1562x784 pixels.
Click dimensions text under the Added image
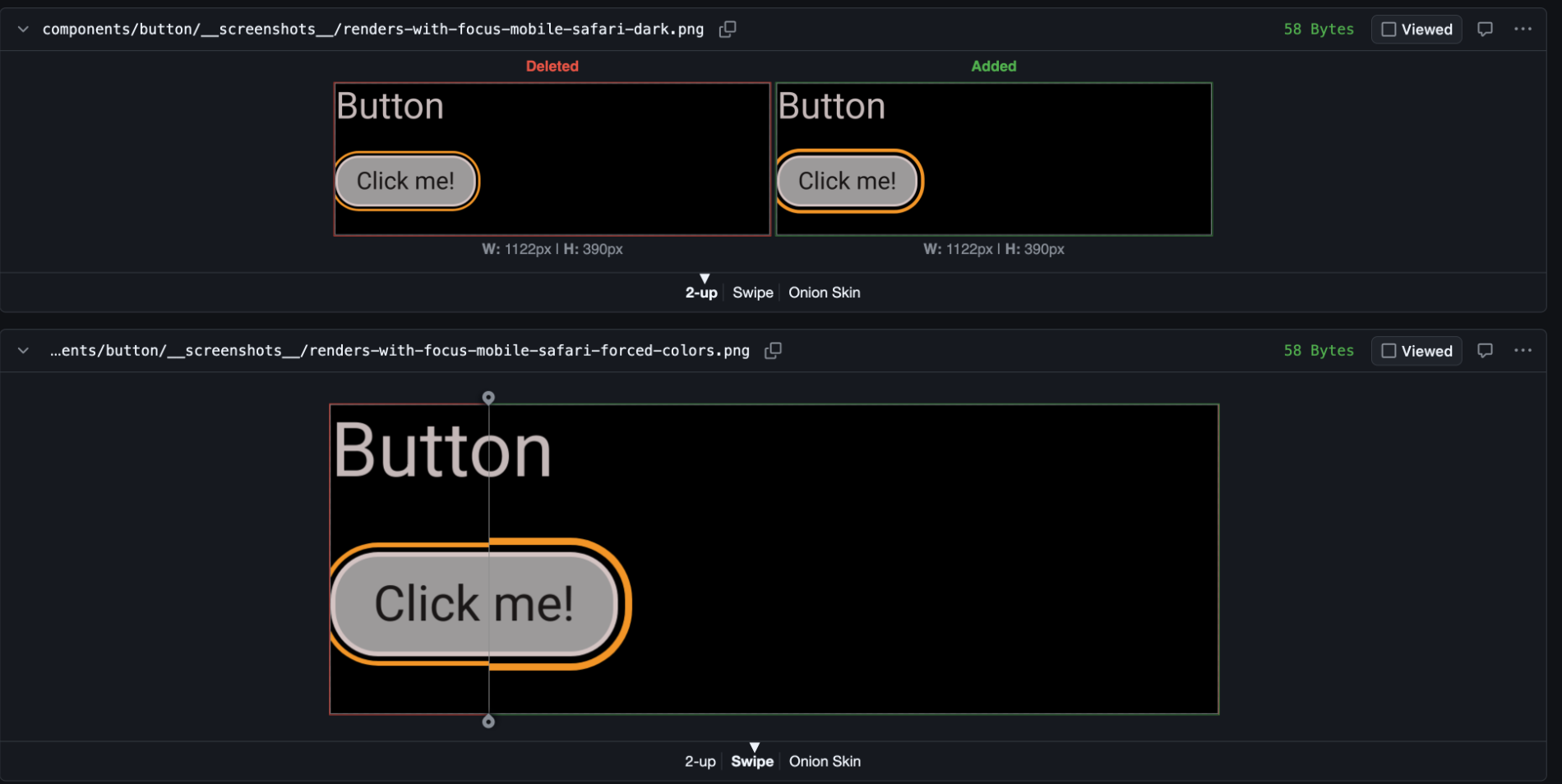[994, 249]
